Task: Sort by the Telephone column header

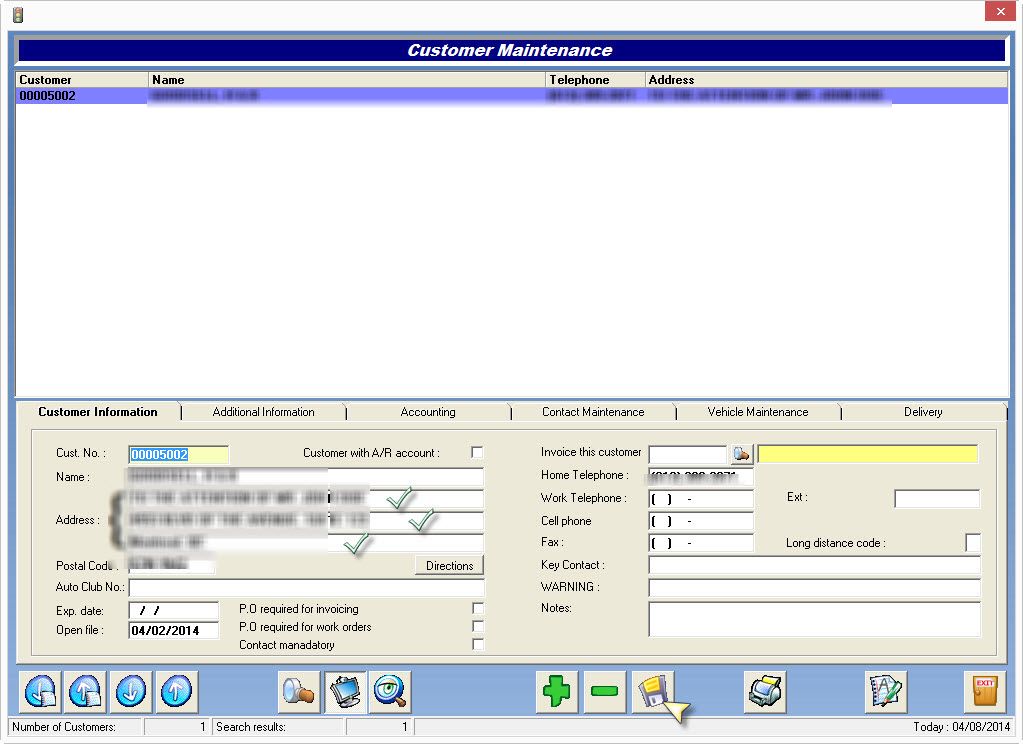Action: point(595,80)
